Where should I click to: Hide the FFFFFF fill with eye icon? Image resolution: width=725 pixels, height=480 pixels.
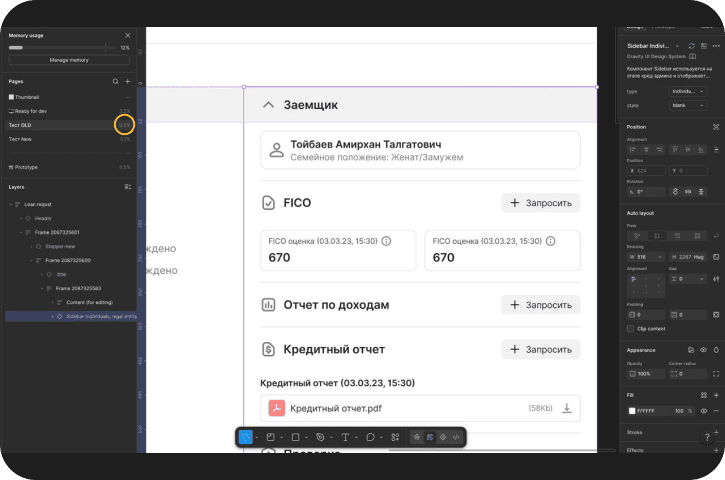coord(703,411)
